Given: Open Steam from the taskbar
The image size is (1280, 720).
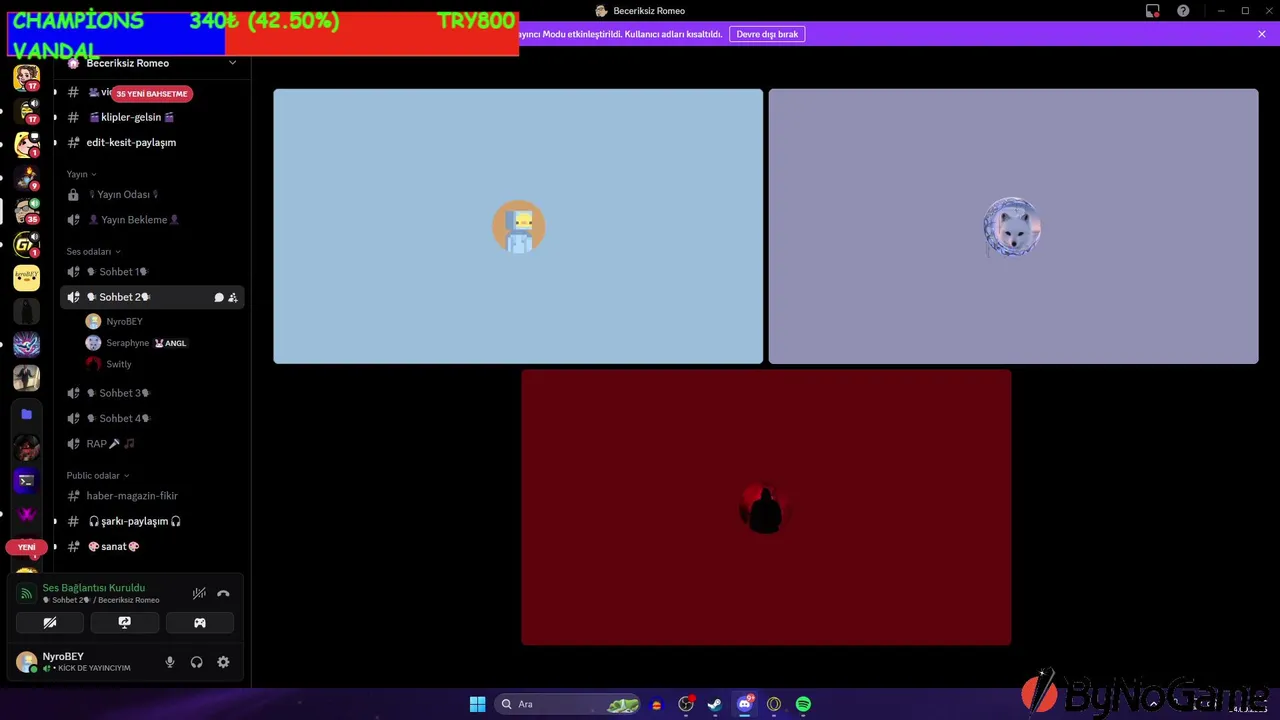Looking at the screenshot, I should pos(715,704).
